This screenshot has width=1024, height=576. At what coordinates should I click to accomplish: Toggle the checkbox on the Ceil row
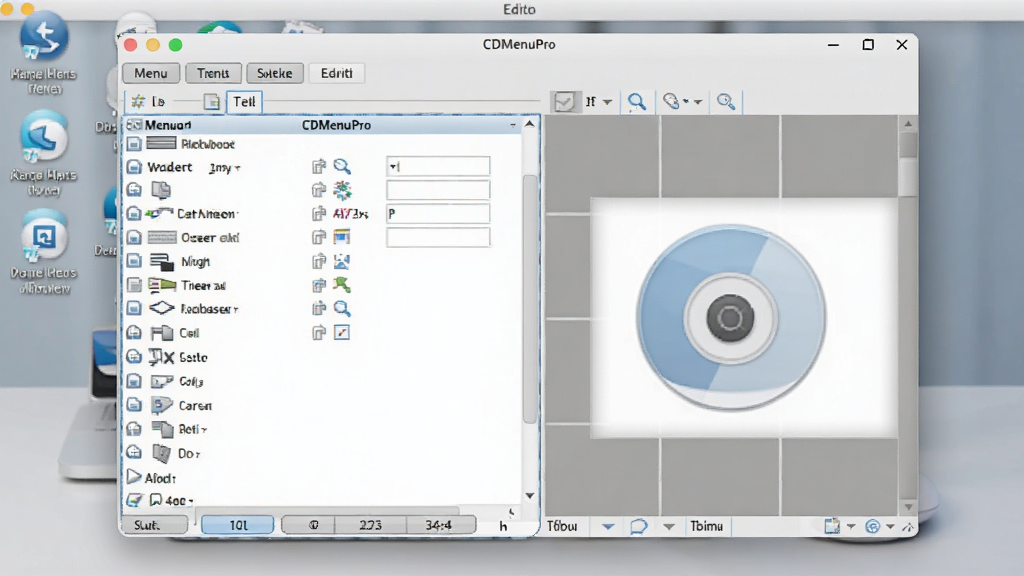134,333
